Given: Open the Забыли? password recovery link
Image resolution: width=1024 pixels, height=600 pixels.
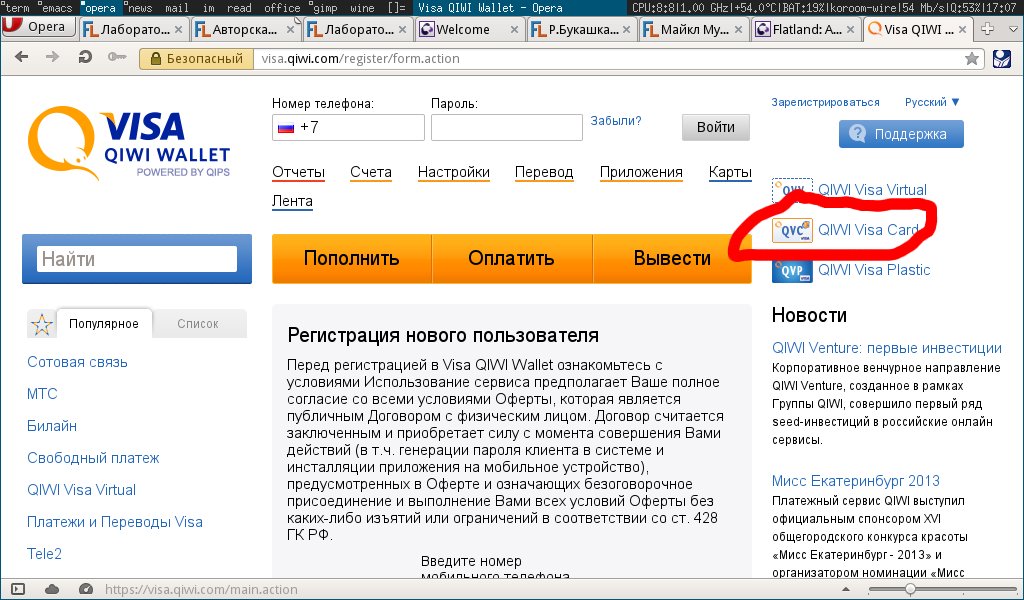Looking at the screenshot, I should (x=616, y=121).
